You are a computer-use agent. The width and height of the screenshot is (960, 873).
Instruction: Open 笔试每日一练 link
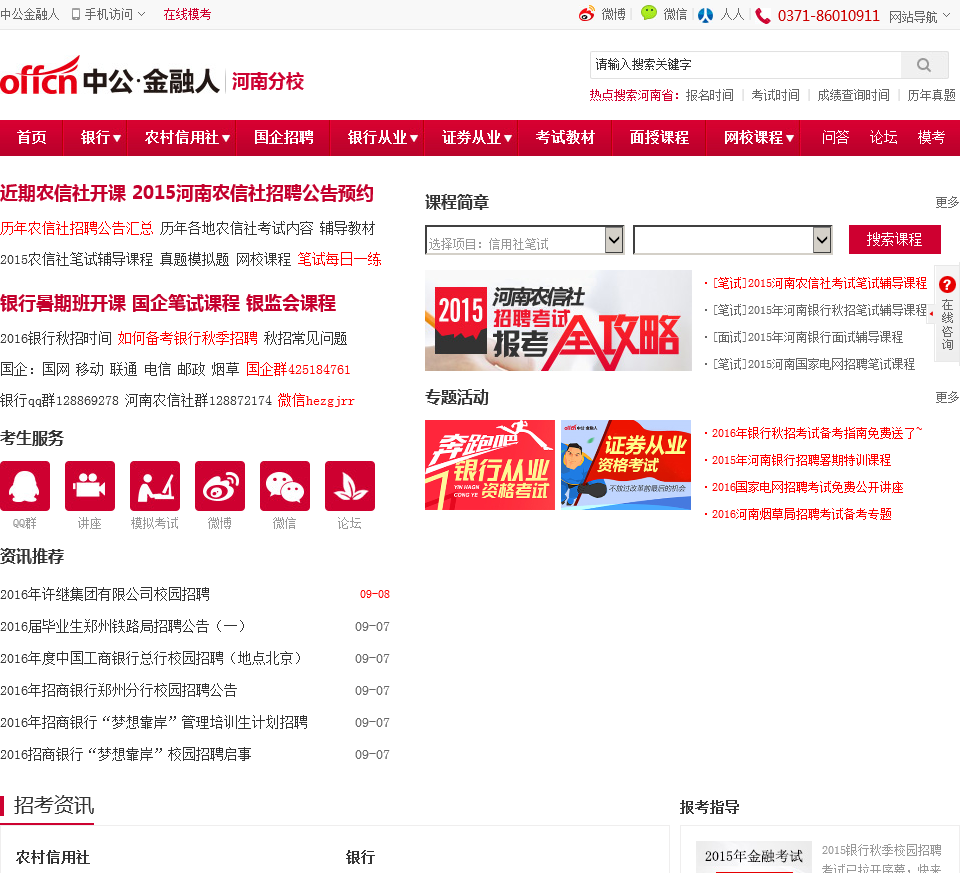339,260
